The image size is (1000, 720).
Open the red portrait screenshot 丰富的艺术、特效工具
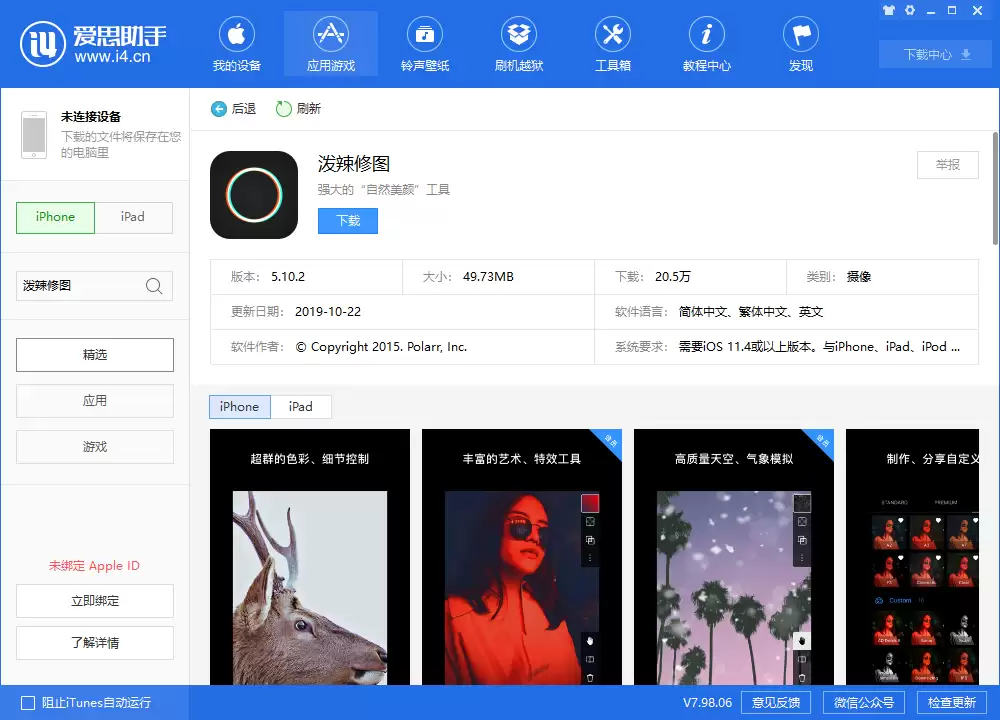pos(522,557)
